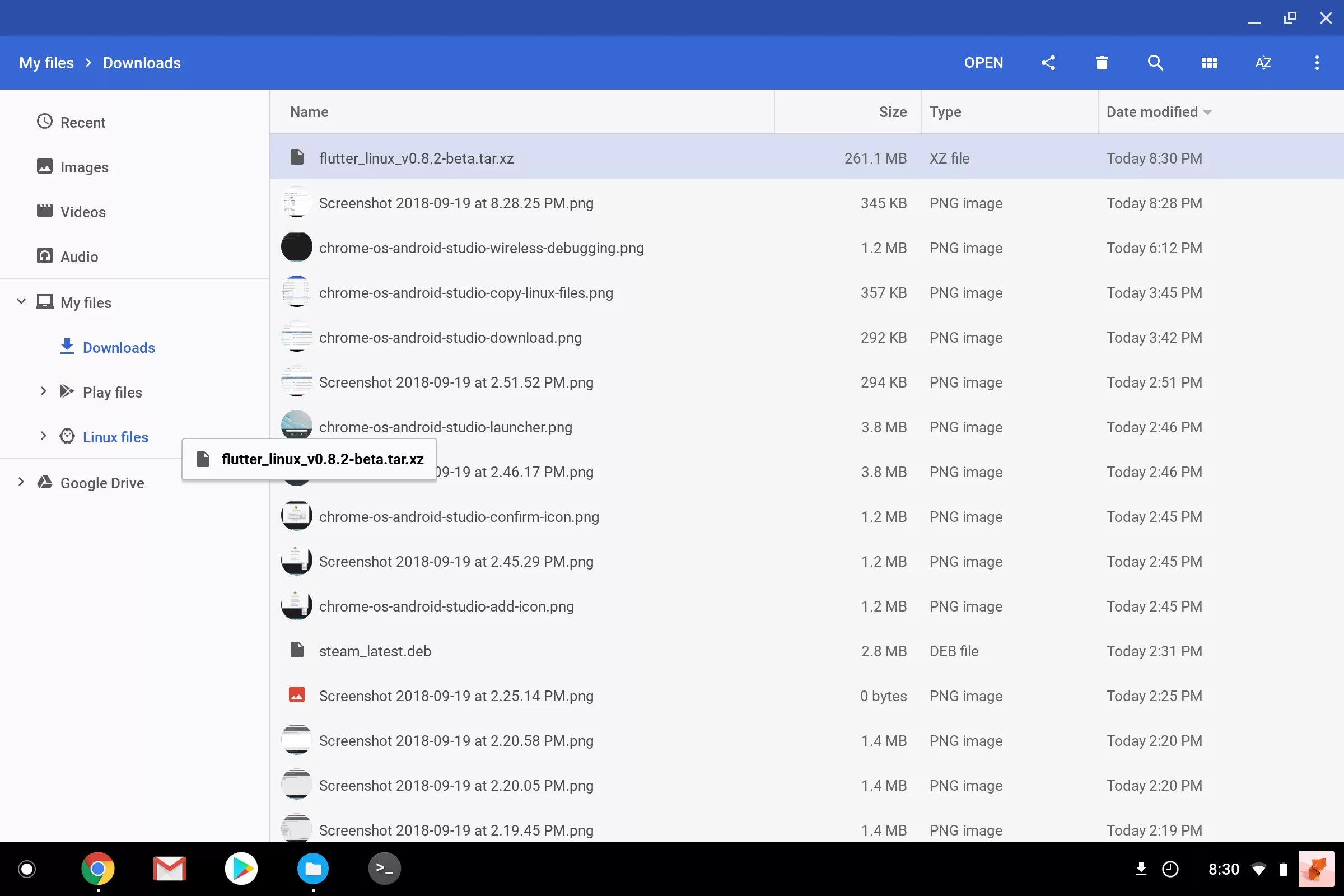Select the Recent category in sidebar

click(x=82, y=122)
